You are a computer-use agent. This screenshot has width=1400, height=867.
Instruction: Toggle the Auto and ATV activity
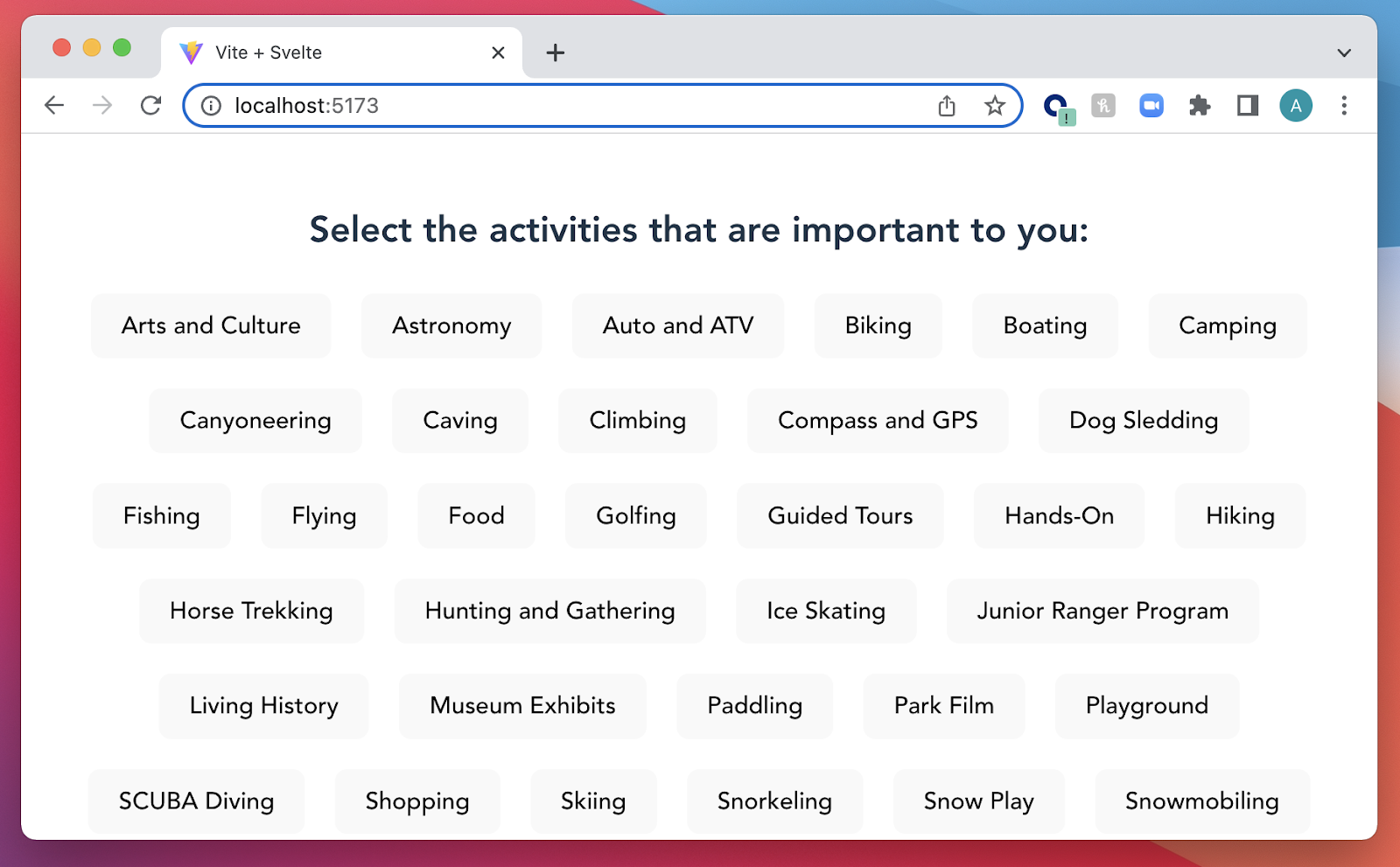pos(678,325)
